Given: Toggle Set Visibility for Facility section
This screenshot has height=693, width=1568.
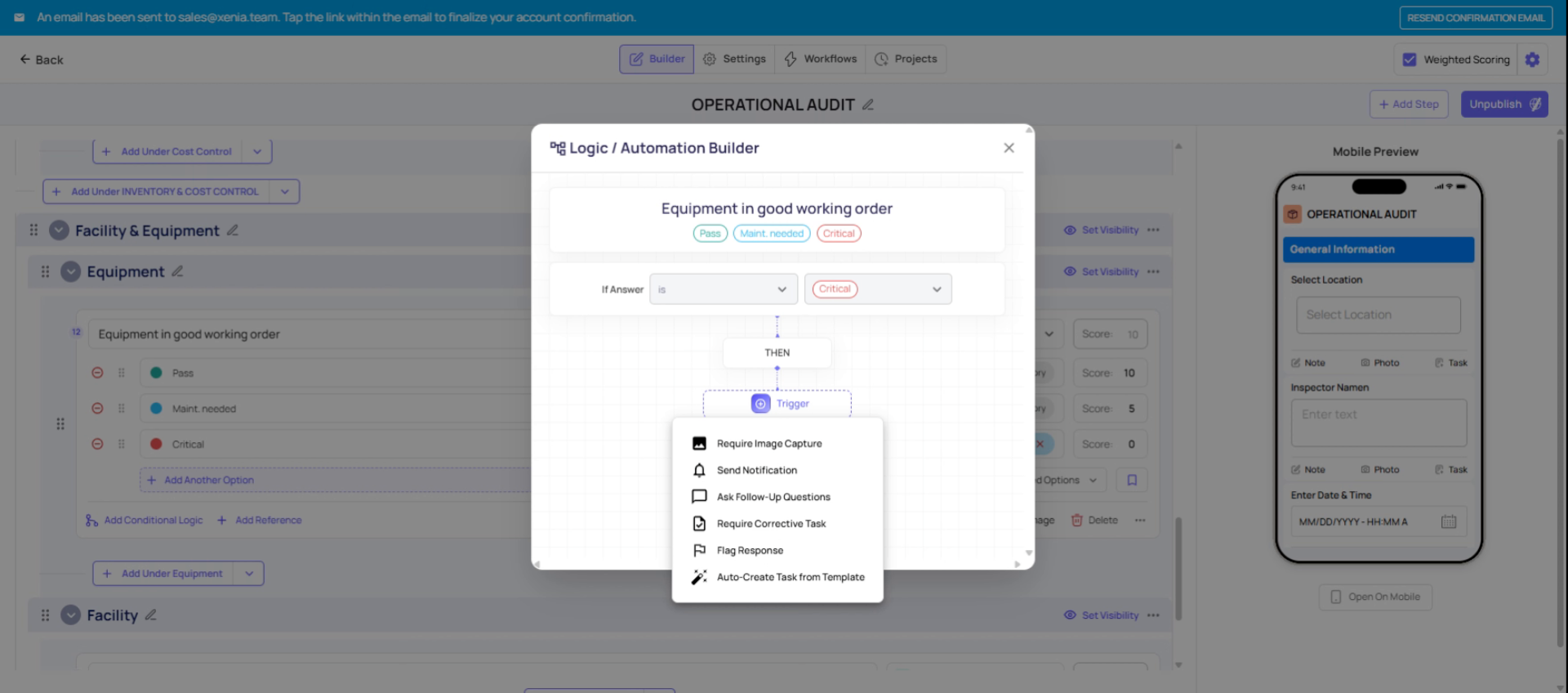Looking at the screenshot, I should [x=1102, y=615].
